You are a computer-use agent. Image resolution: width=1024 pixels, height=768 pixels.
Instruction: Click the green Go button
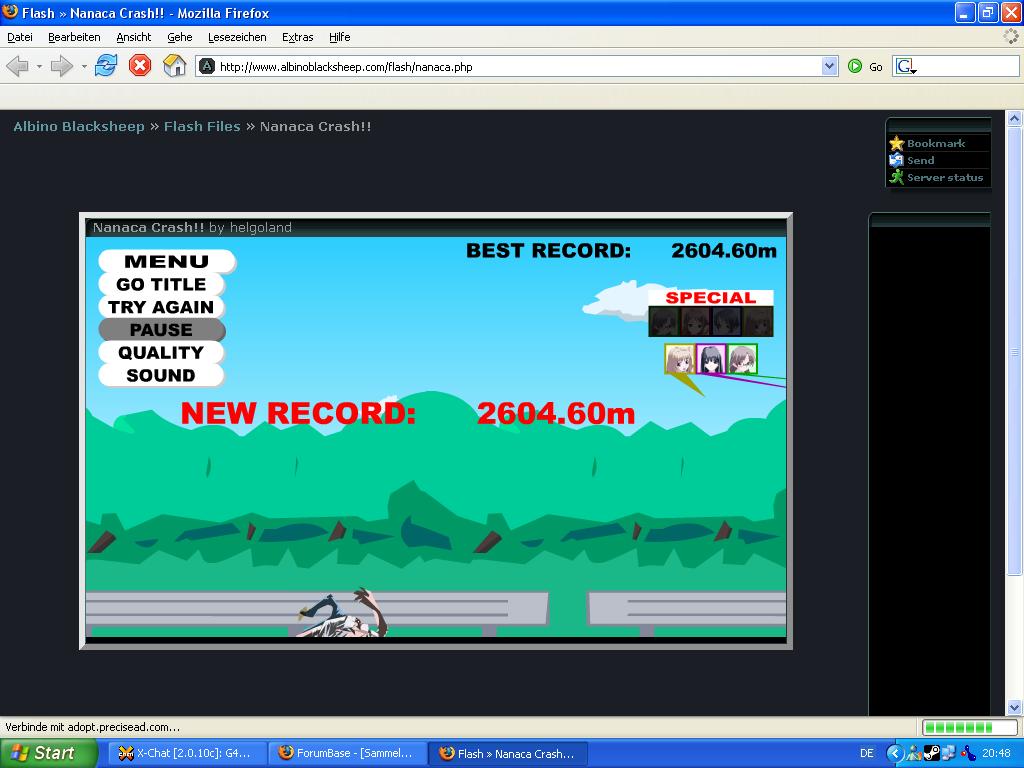[x=865, y=67]
